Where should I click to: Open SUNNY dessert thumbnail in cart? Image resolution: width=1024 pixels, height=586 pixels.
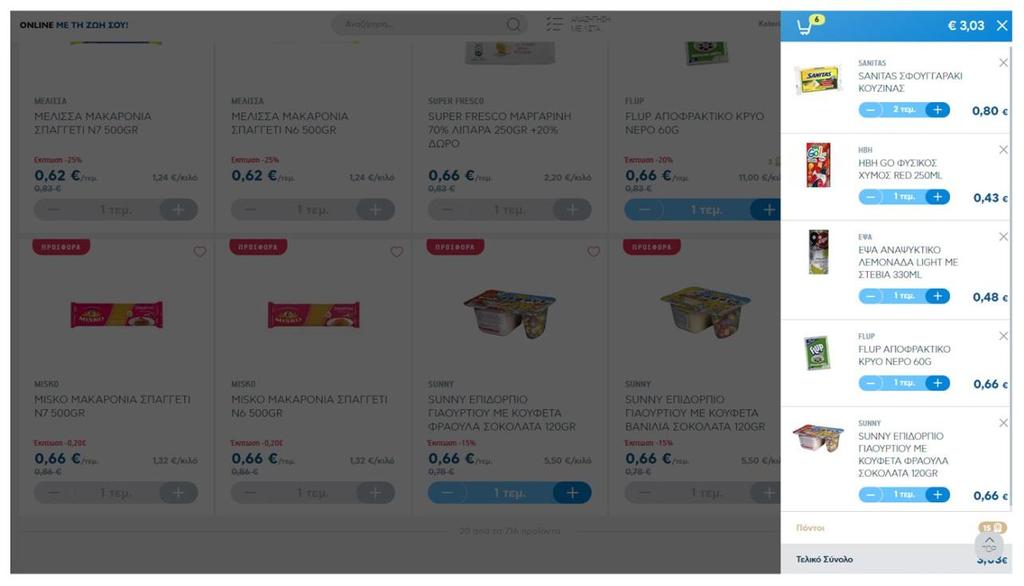(818, 437)
